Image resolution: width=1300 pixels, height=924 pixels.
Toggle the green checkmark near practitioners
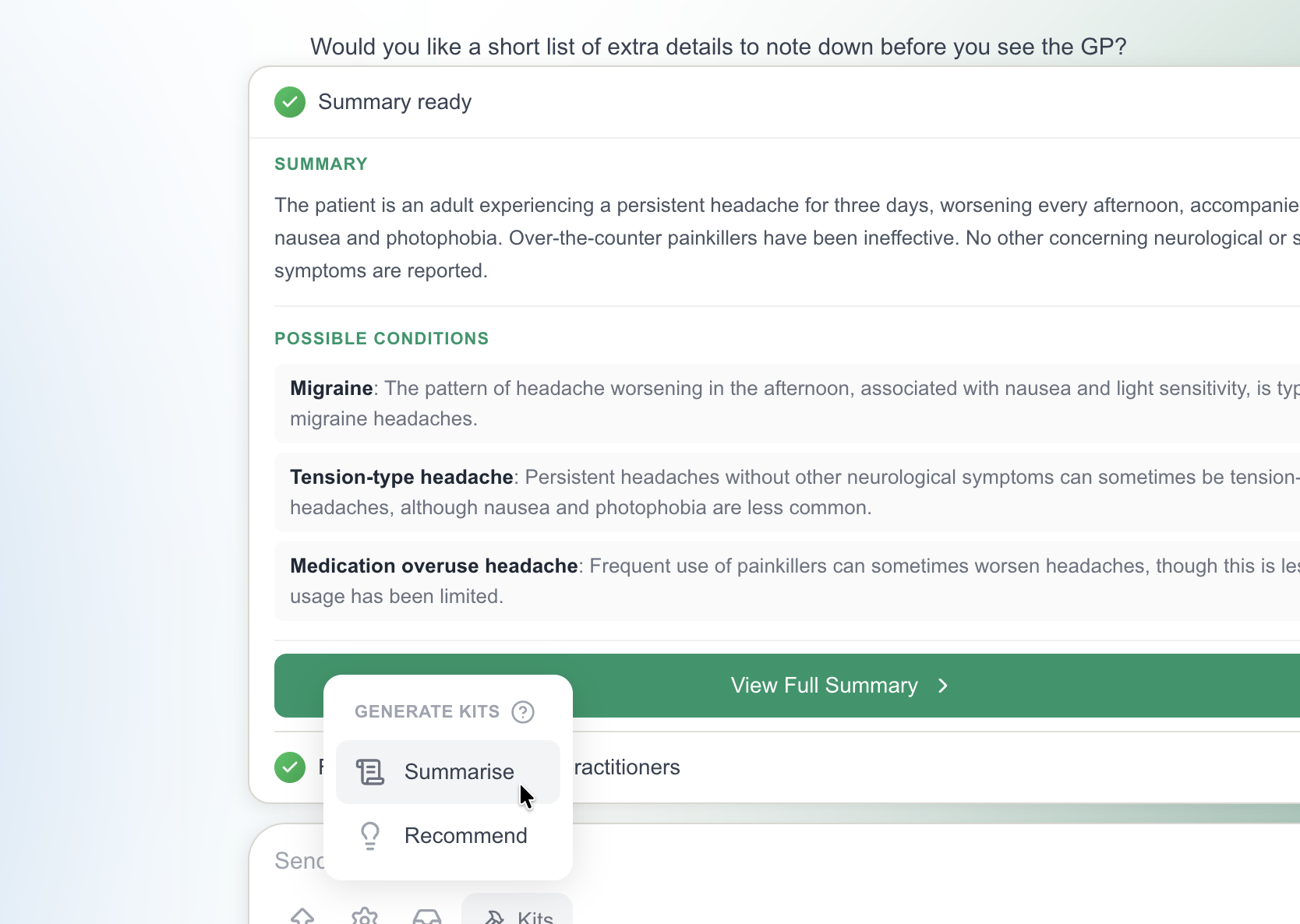289,767
